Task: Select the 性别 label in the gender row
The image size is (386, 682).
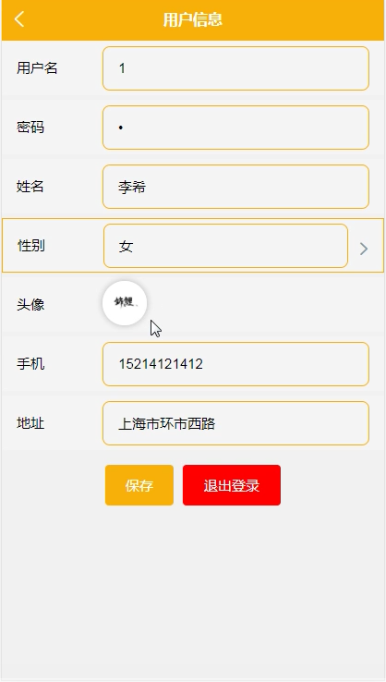Action: [x=31, y=246]
